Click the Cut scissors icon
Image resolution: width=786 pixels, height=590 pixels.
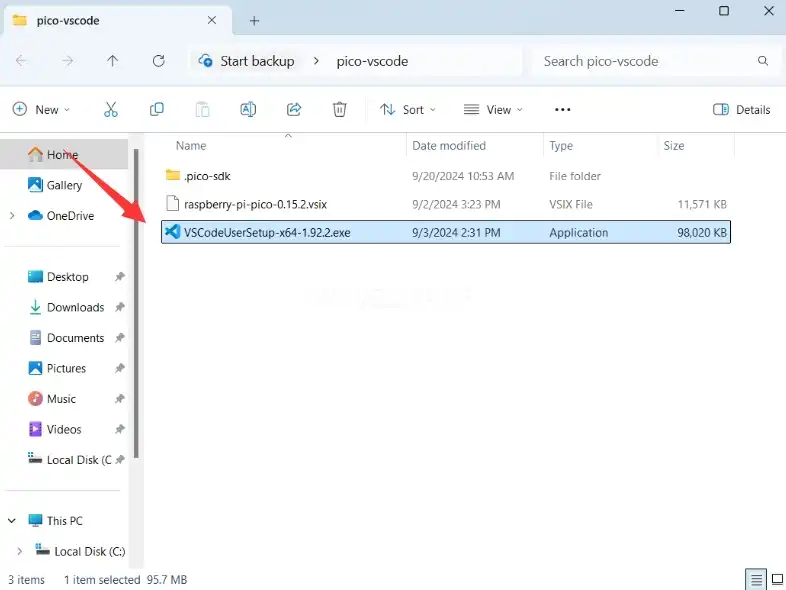(111, 109)
